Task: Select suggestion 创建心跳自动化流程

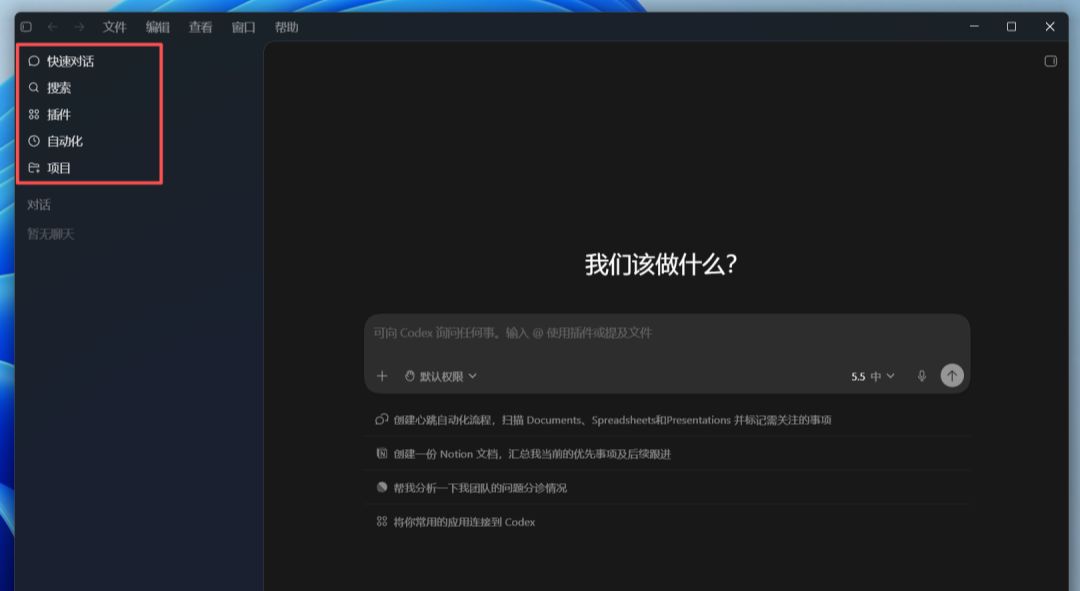Action: [x=667, y=419]
